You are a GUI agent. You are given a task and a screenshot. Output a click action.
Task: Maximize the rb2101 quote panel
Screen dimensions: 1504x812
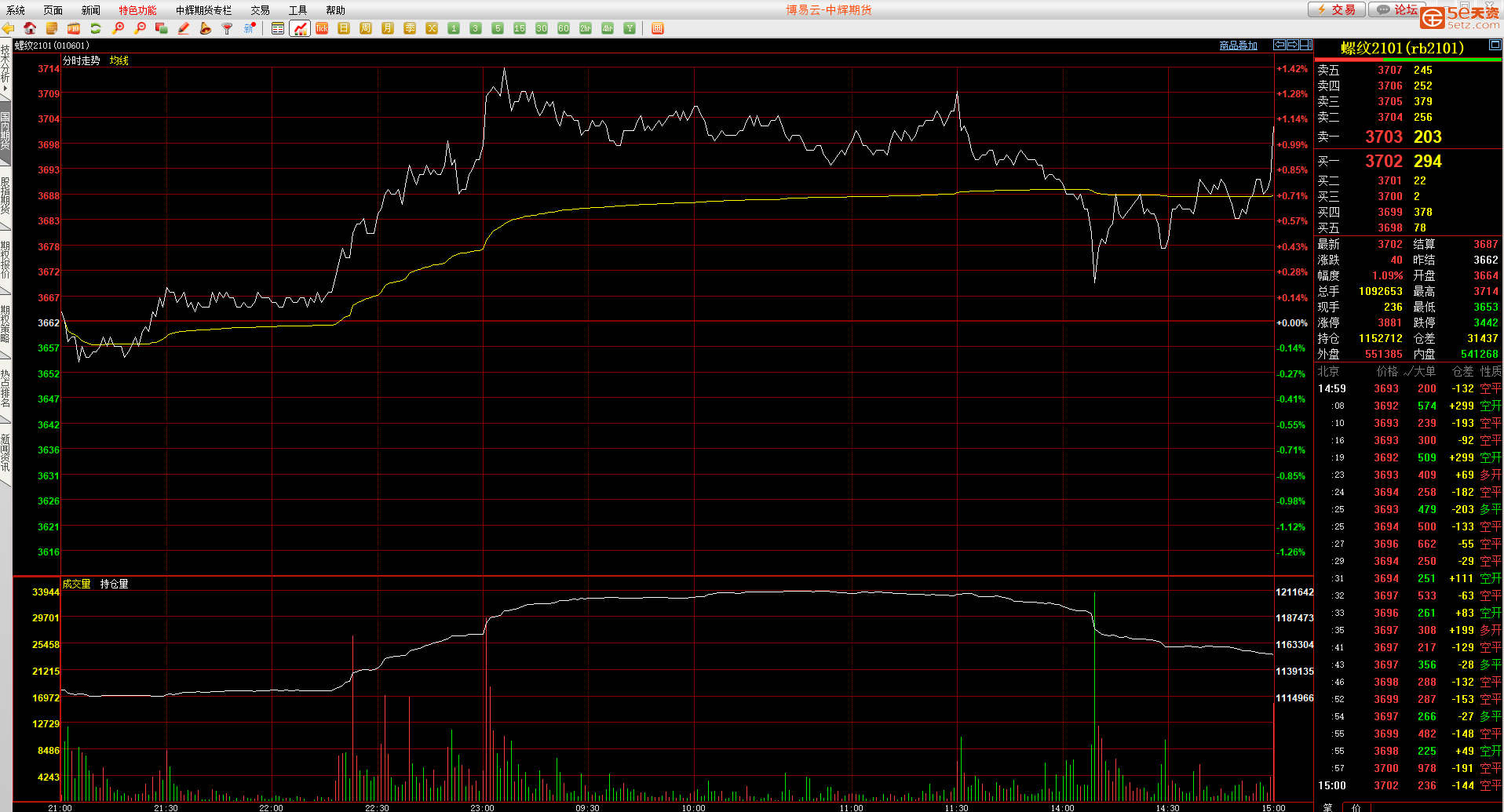(x=1495, y=46)
